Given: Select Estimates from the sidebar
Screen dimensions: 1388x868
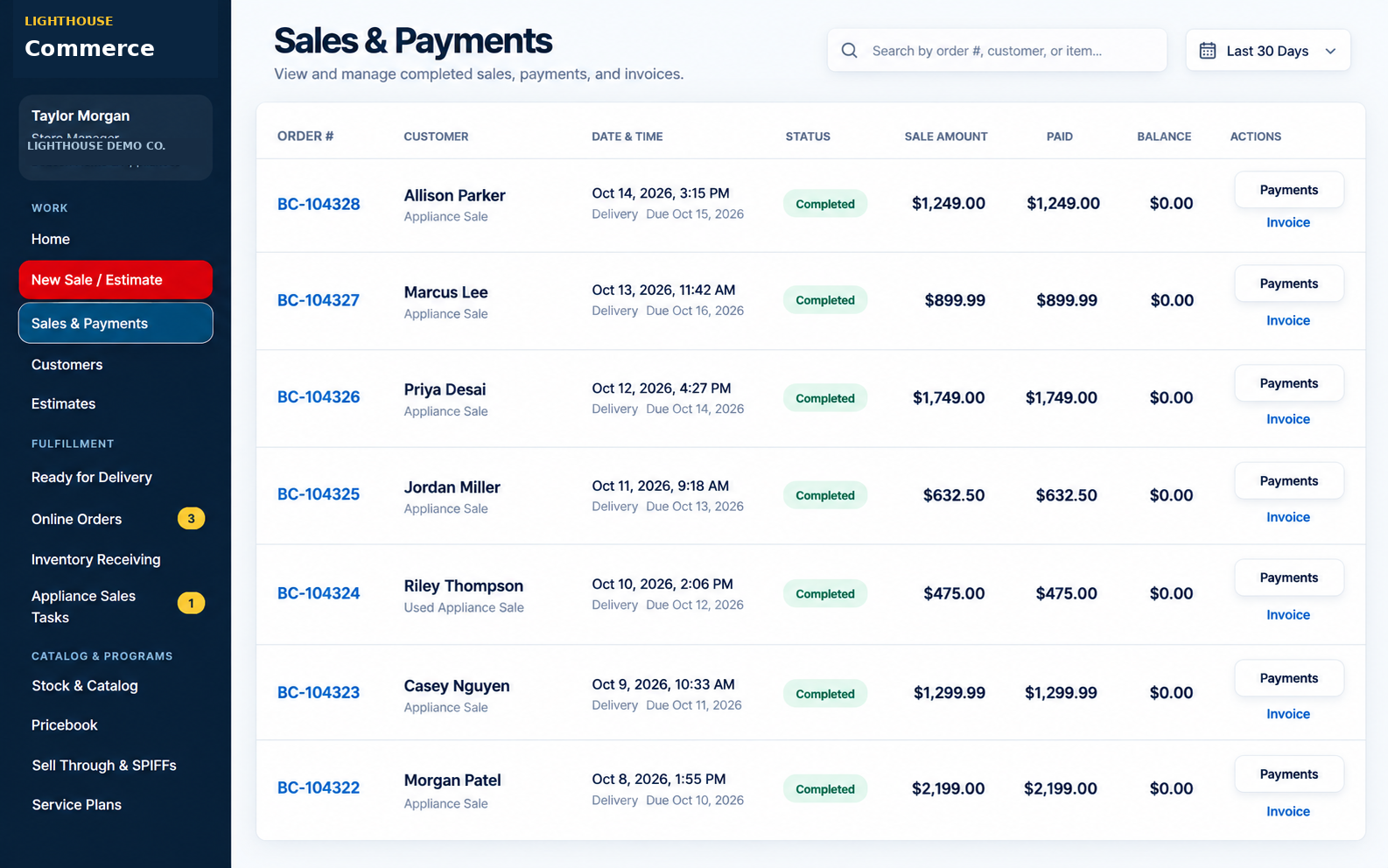Looking at the screenshot, I should [x=64, y=404].
